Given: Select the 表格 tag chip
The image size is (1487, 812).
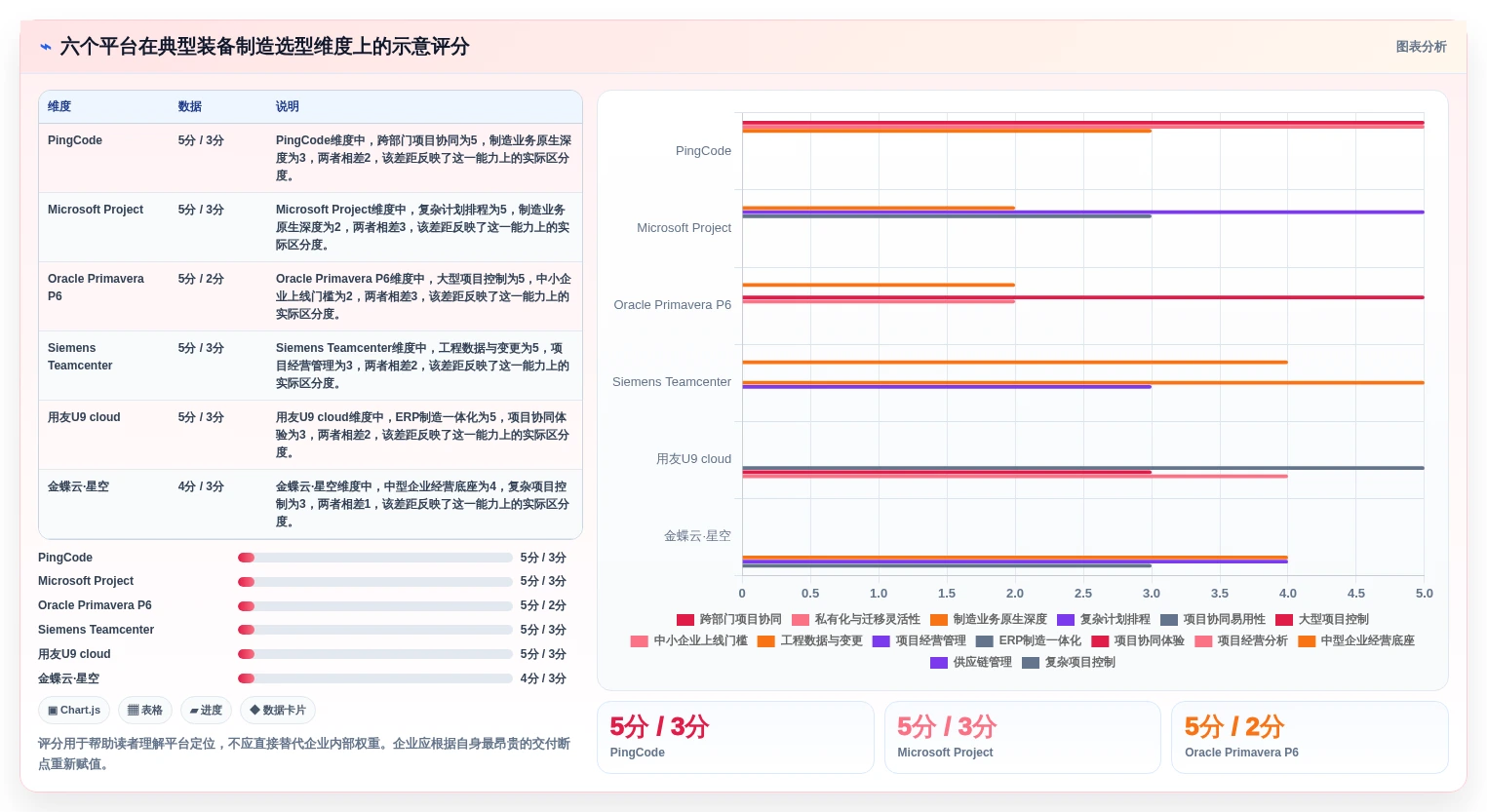Looking at the screenshot, I should coord(145,711).
